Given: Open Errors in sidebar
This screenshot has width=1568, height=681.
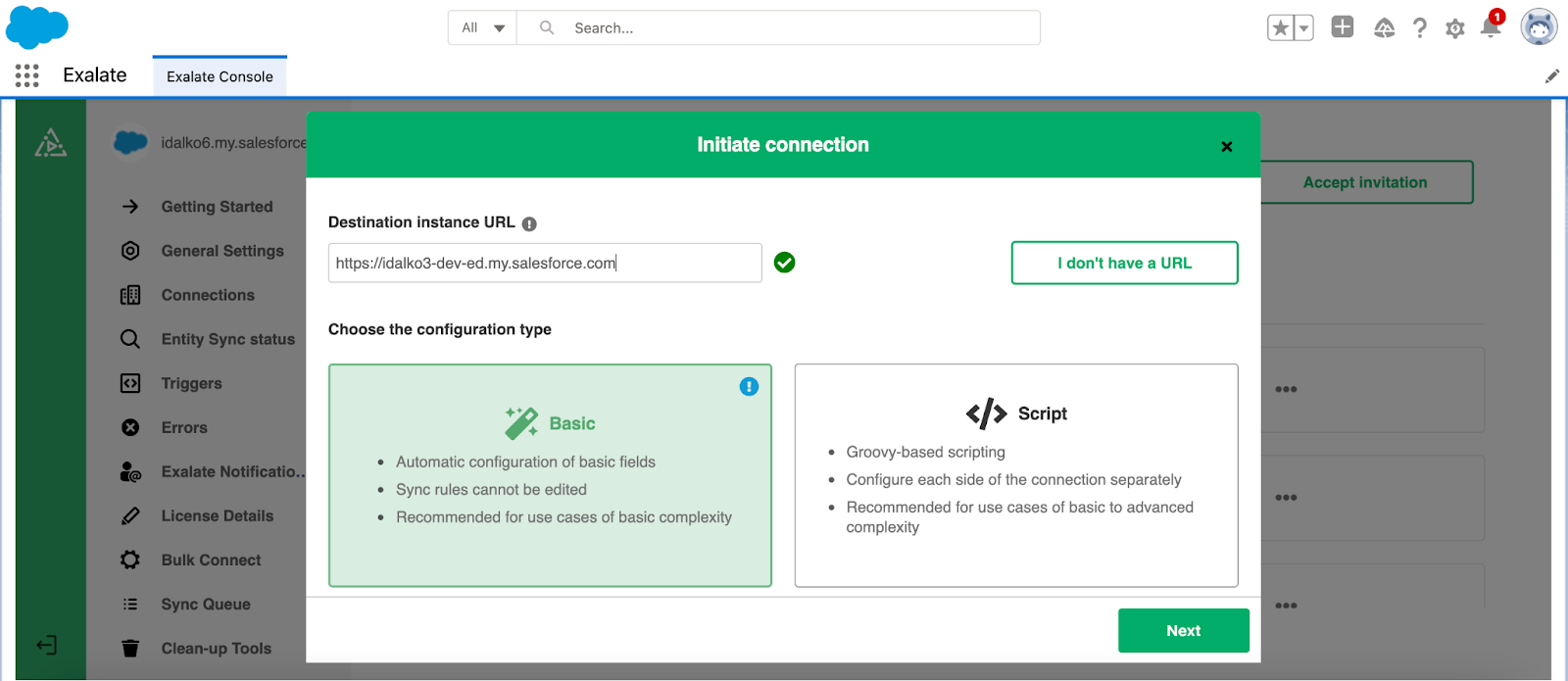Looking at the screenshot, I should pyautogui.click(x=184, y=427).
